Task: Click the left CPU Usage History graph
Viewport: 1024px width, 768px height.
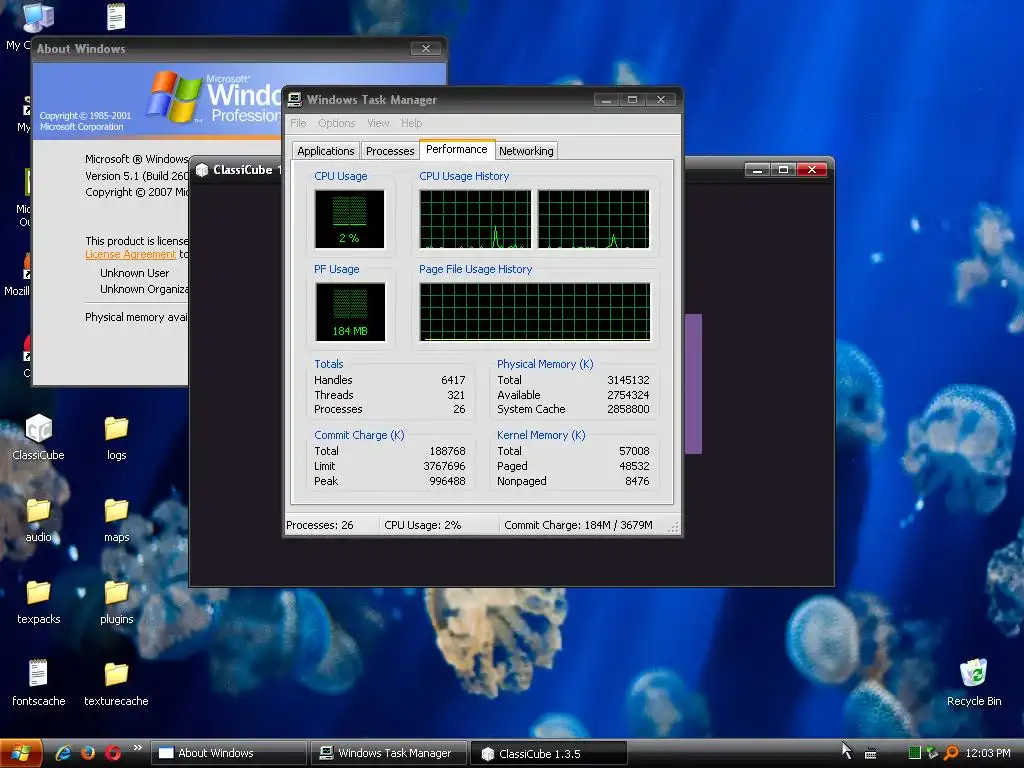Action: [475, 219]
